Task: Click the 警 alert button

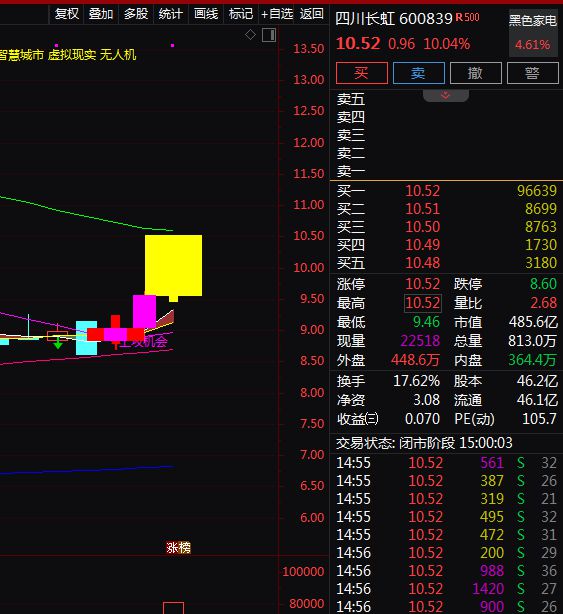Action: 532,73
